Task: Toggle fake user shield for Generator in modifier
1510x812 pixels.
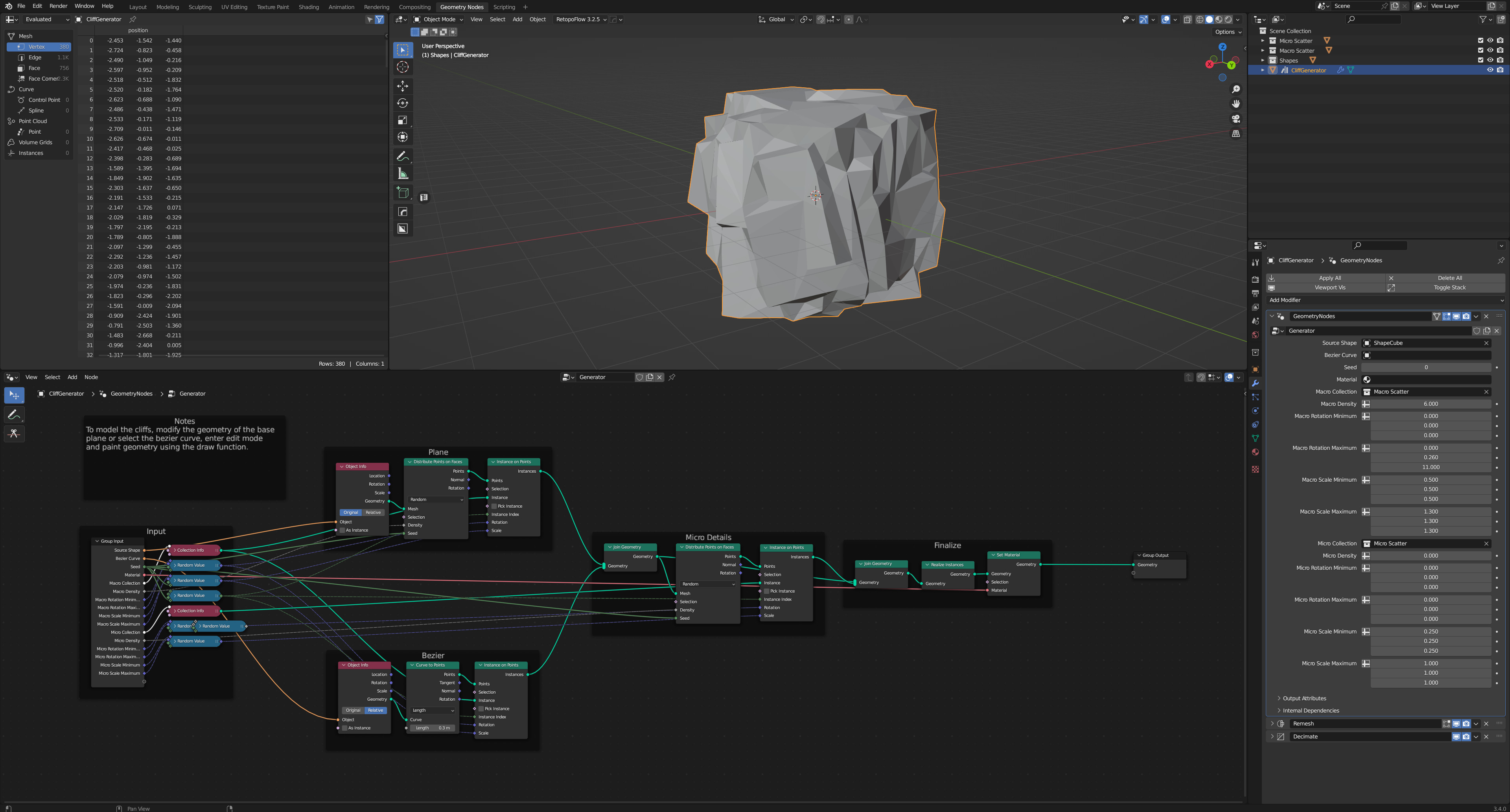Action: (1476, 331)
